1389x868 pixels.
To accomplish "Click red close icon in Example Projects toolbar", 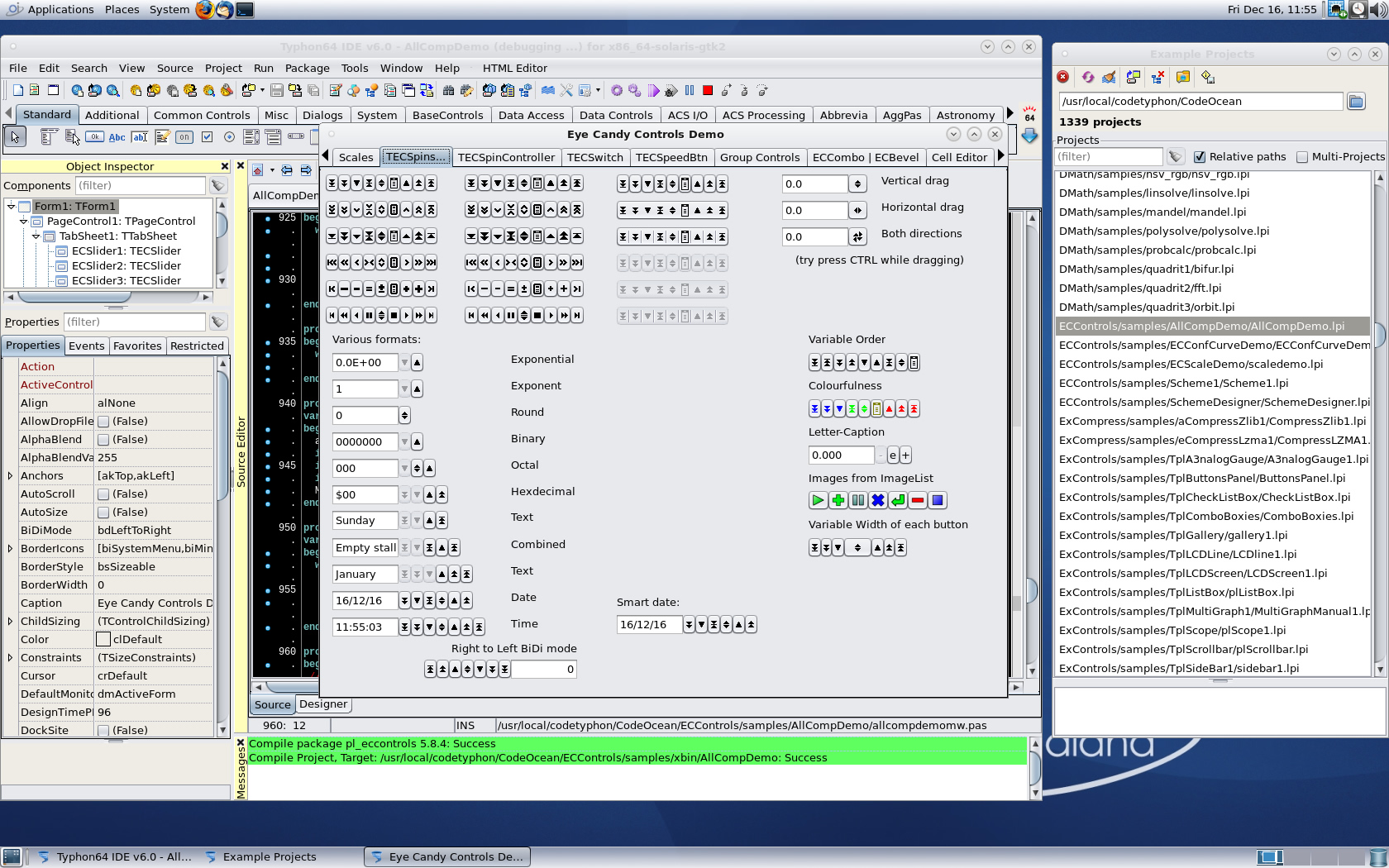I will click(x=1063, y=77).
